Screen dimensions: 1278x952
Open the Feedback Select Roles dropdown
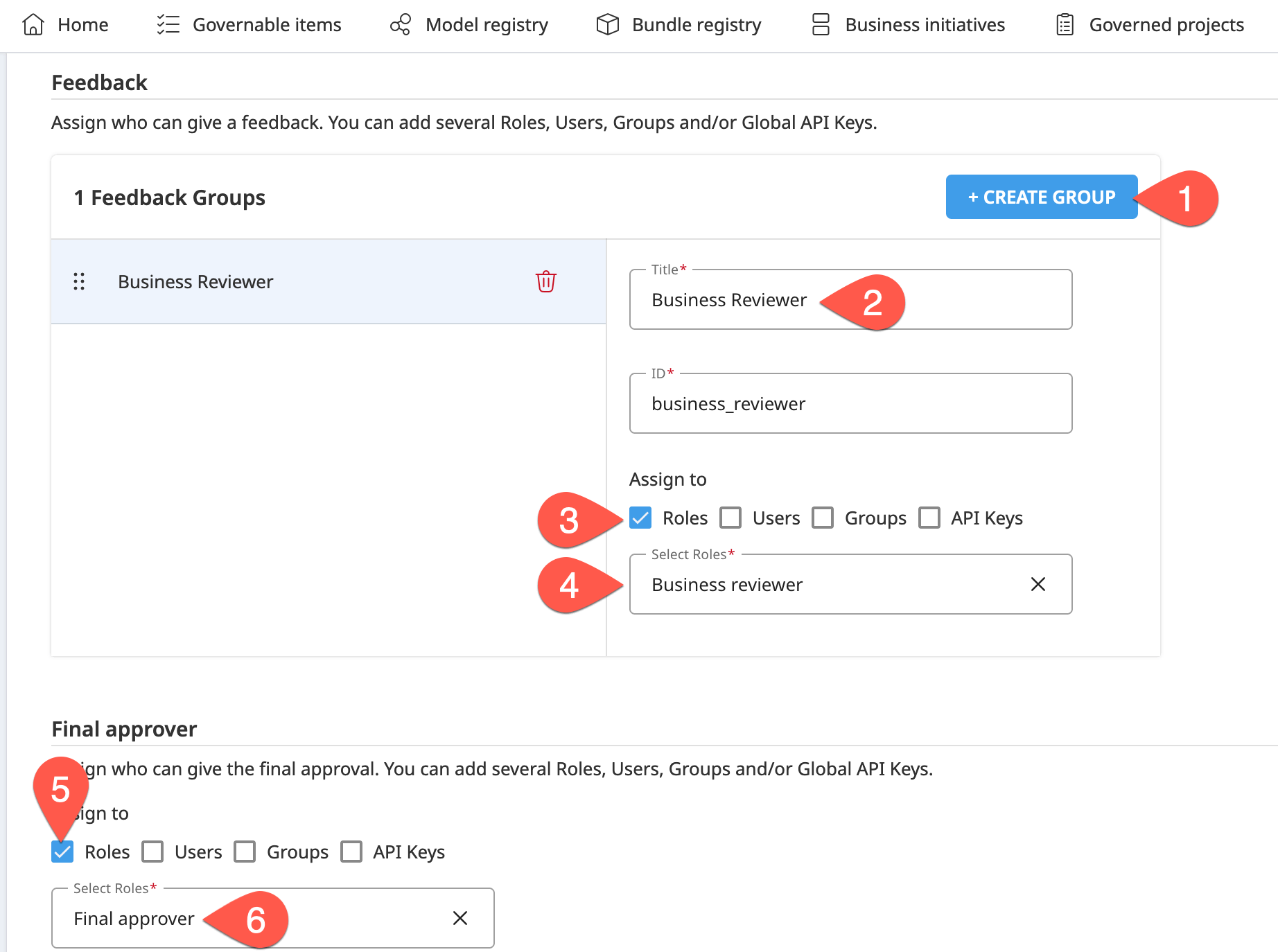(850, 584)
